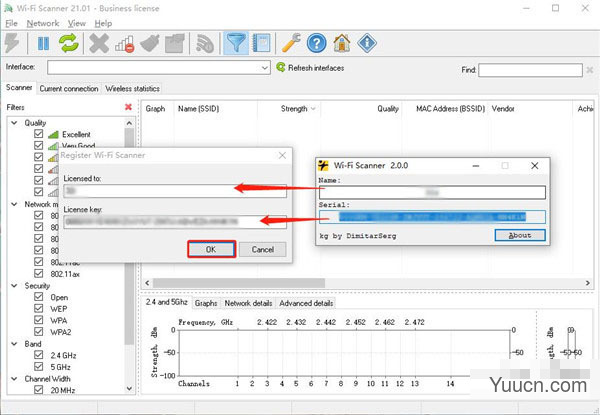Click the Find search box

coord(530,70)
